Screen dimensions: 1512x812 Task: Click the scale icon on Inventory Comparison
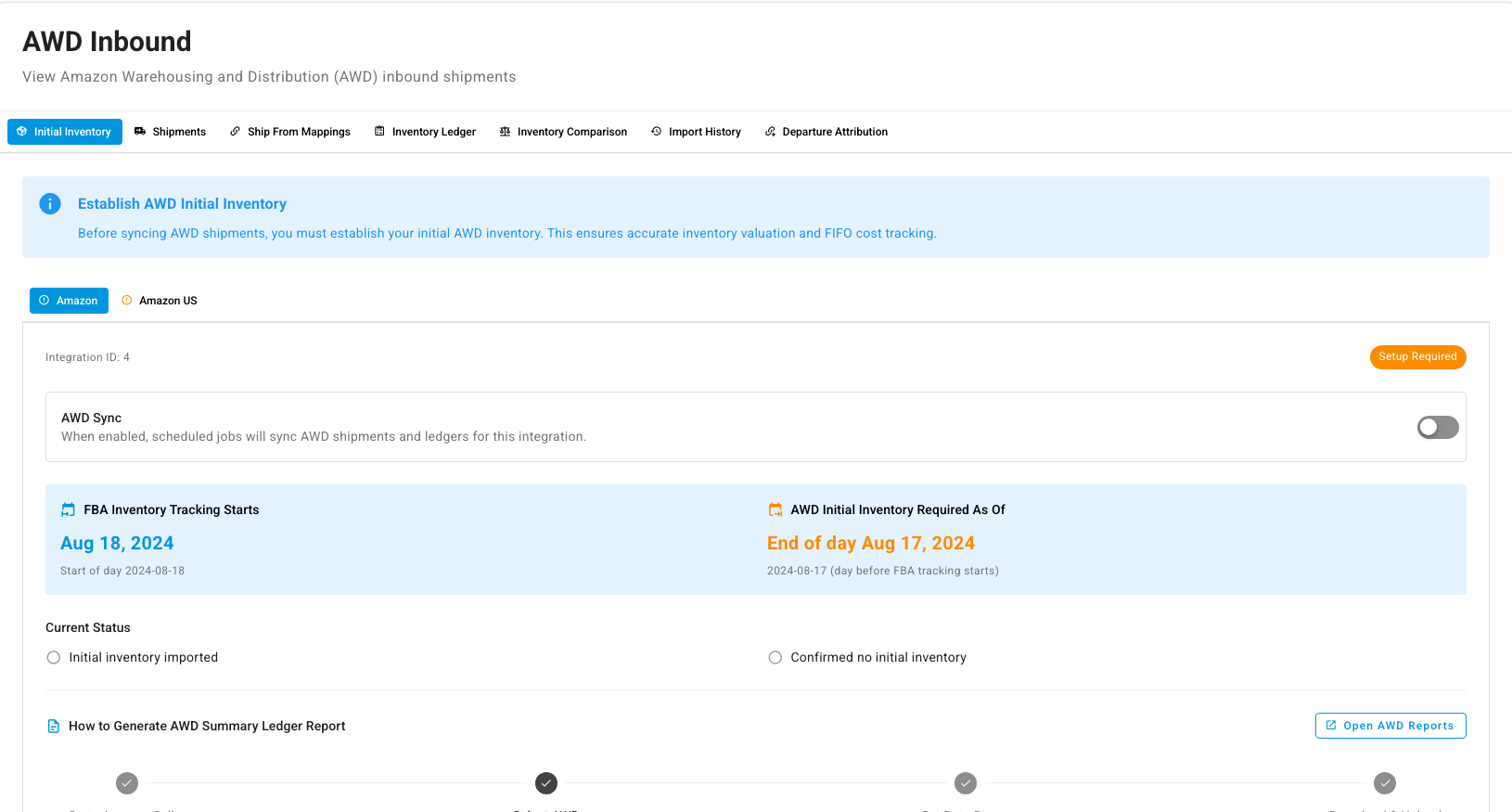tap(506, 132)
